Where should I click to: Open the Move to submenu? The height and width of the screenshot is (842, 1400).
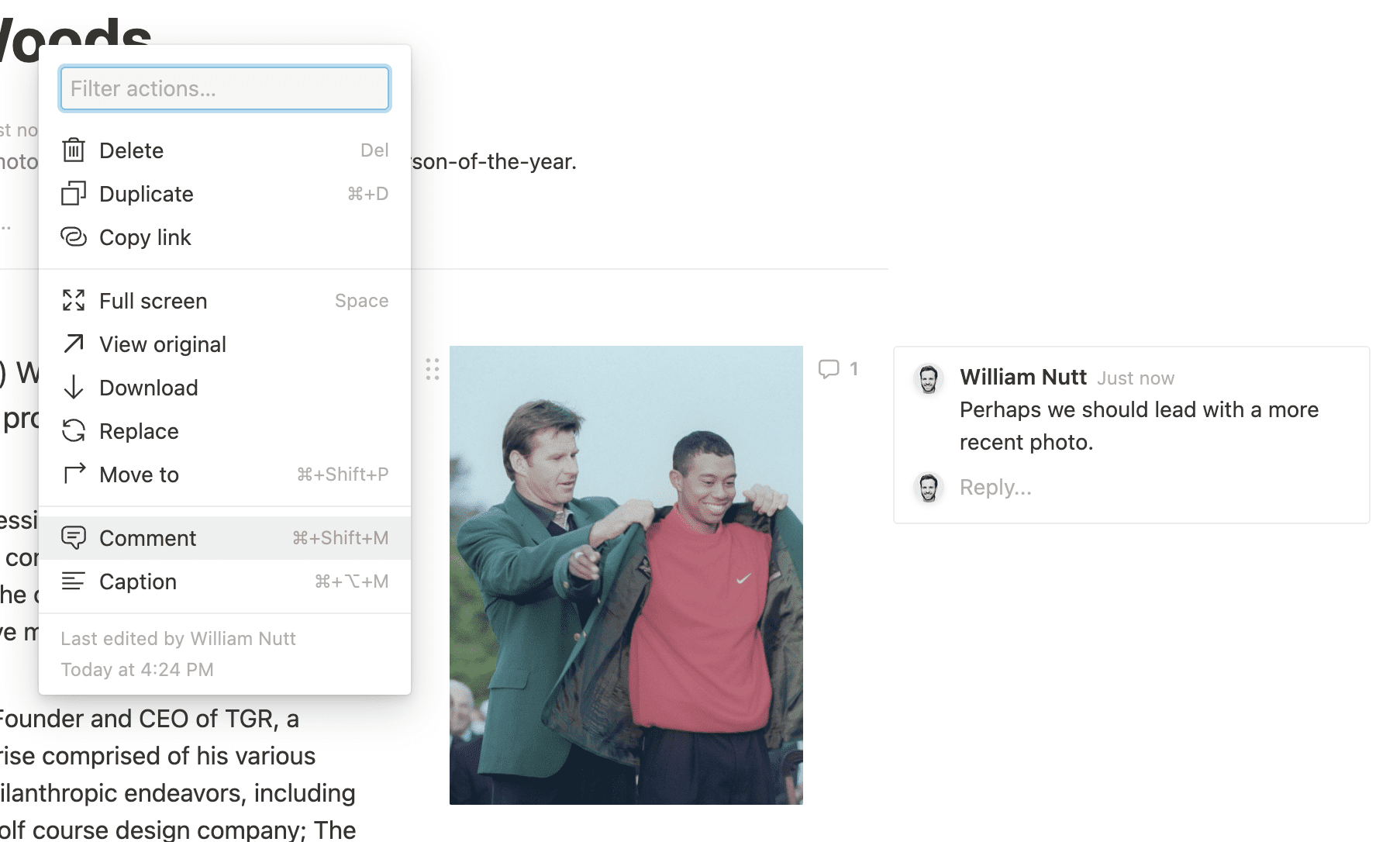point(138,474)
